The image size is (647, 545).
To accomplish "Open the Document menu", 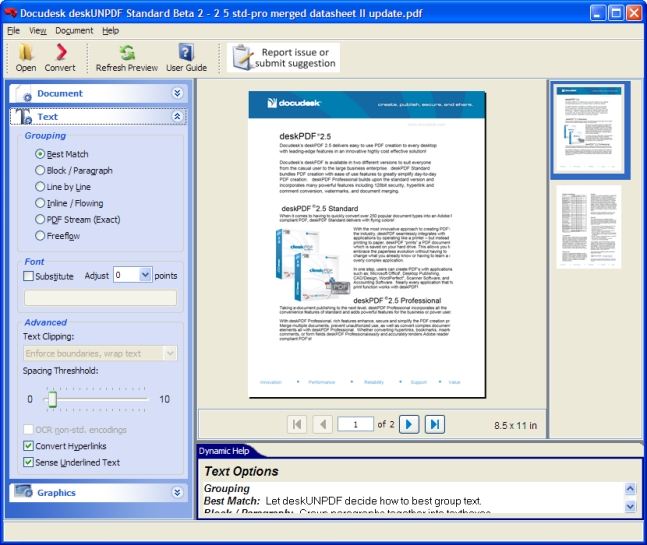I will pos(74,31).
